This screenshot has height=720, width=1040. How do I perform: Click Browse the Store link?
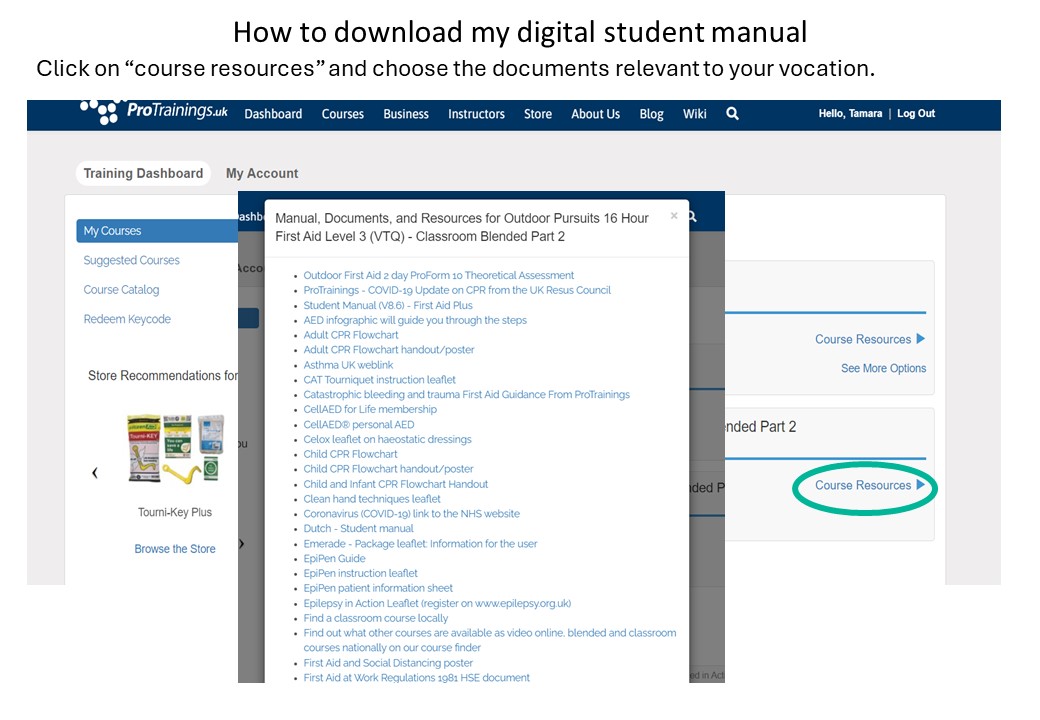tap(175, 549)
